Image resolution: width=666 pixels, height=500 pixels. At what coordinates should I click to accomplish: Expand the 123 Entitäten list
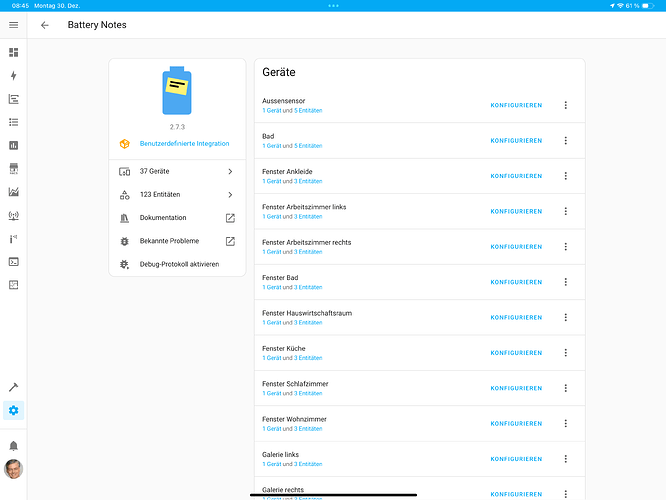tap(177, 195)
